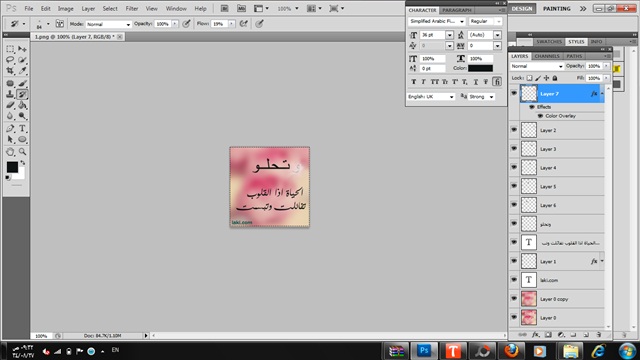Image resolution: width=640 pixels, height=360 pixels.
Task: Select the History Brush tool
Action: (x=22, y=94)
